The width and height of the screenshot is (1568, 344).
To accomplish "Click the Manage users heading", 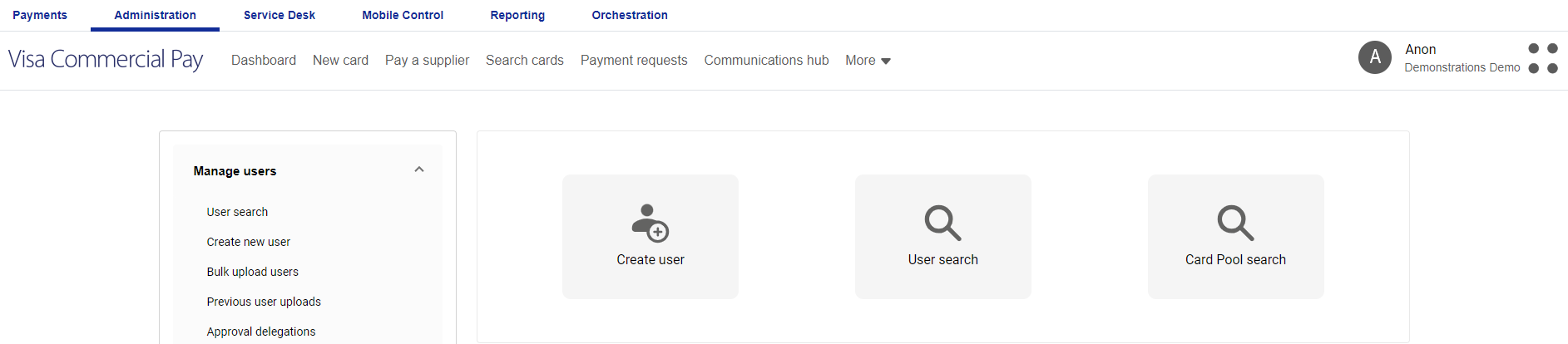I will pyautogui.click(x=235, y=171).
